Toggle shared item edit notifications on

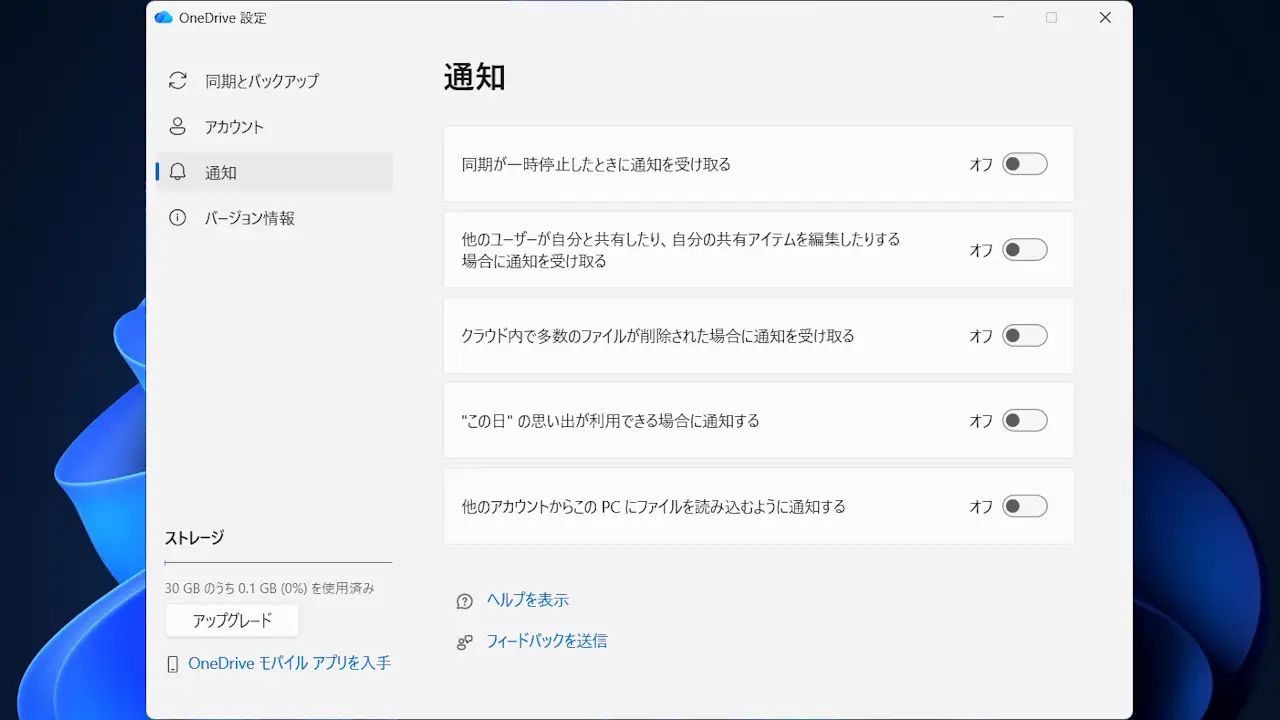point(1025,250)
